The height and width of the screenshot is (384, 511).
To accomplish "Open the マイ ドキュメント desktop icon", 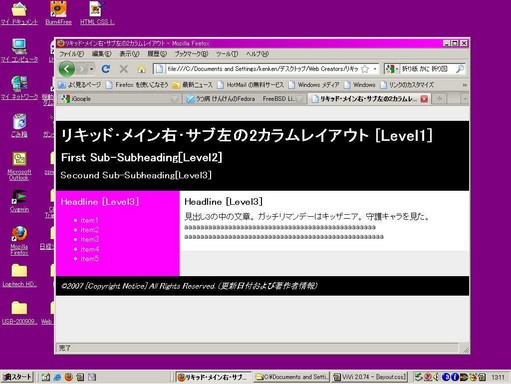I will (x=19, y=13).
